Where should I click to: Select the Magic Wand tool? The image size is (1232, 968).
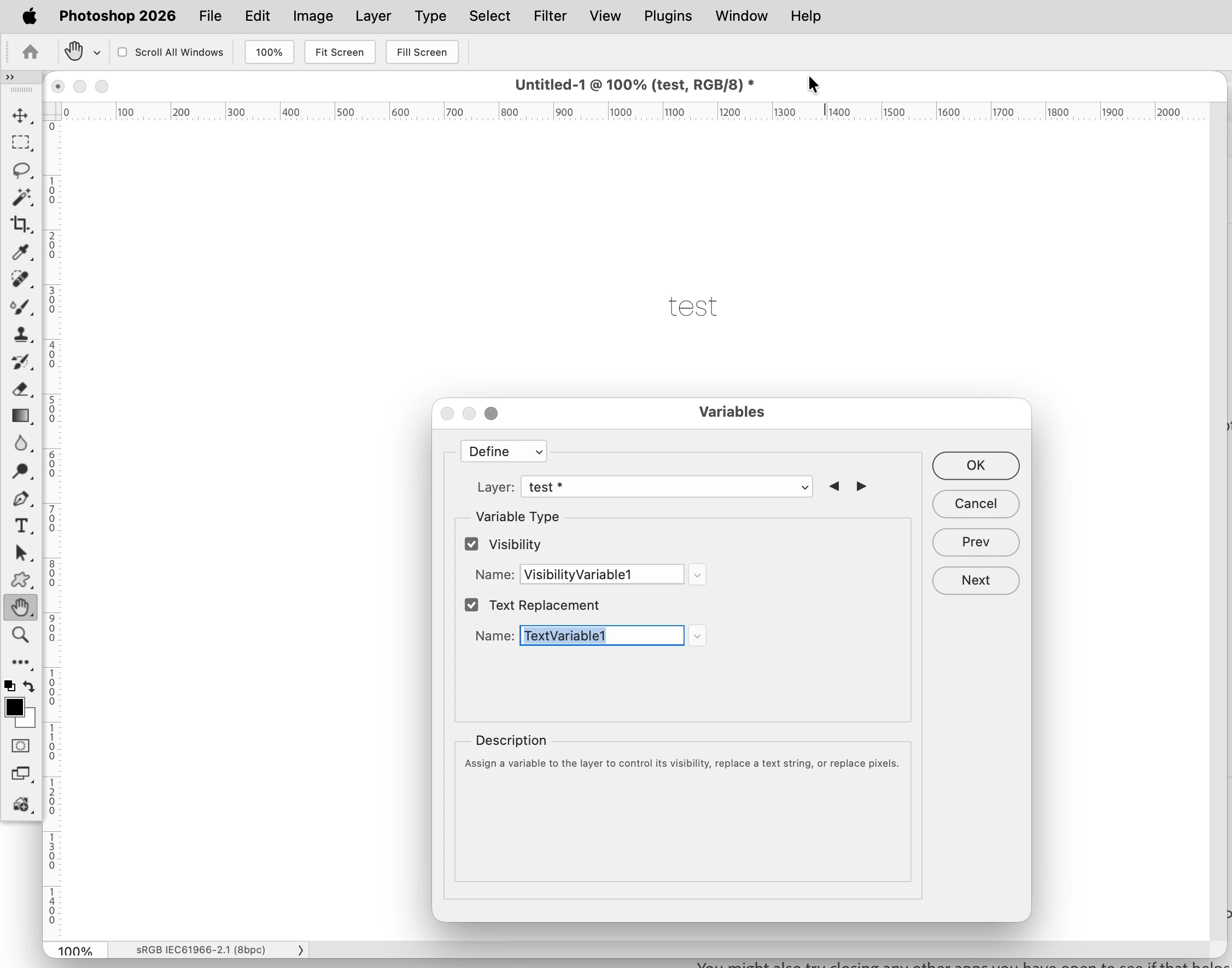[20, 197]
